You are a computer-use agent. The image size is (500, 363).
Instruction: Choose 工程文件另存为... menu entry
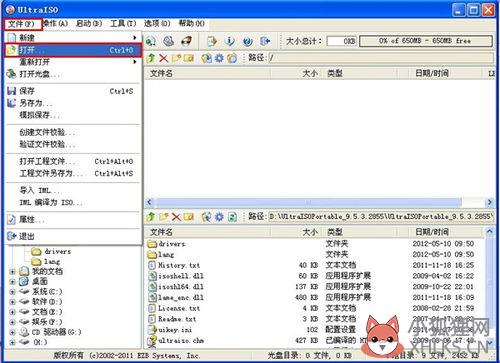click(x=73, y=173)
